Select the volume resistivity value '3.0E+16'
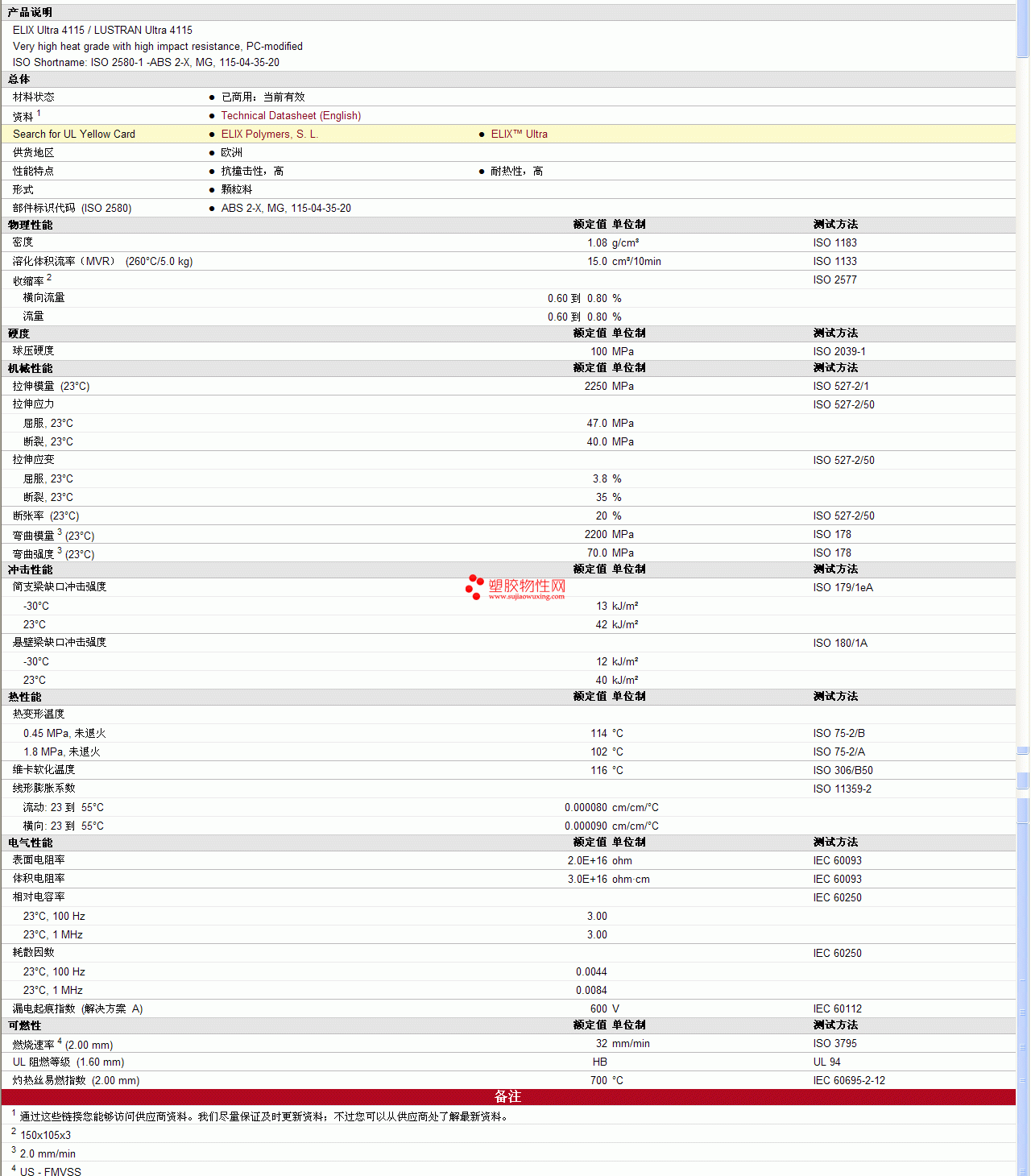Viewport: 1031px width, 1176px height. (x=587, y=880)
